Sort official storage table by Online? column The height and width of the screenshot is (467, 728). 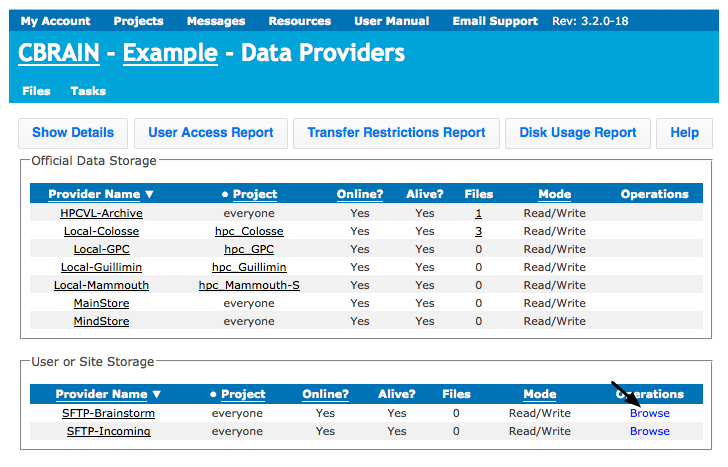360,194
